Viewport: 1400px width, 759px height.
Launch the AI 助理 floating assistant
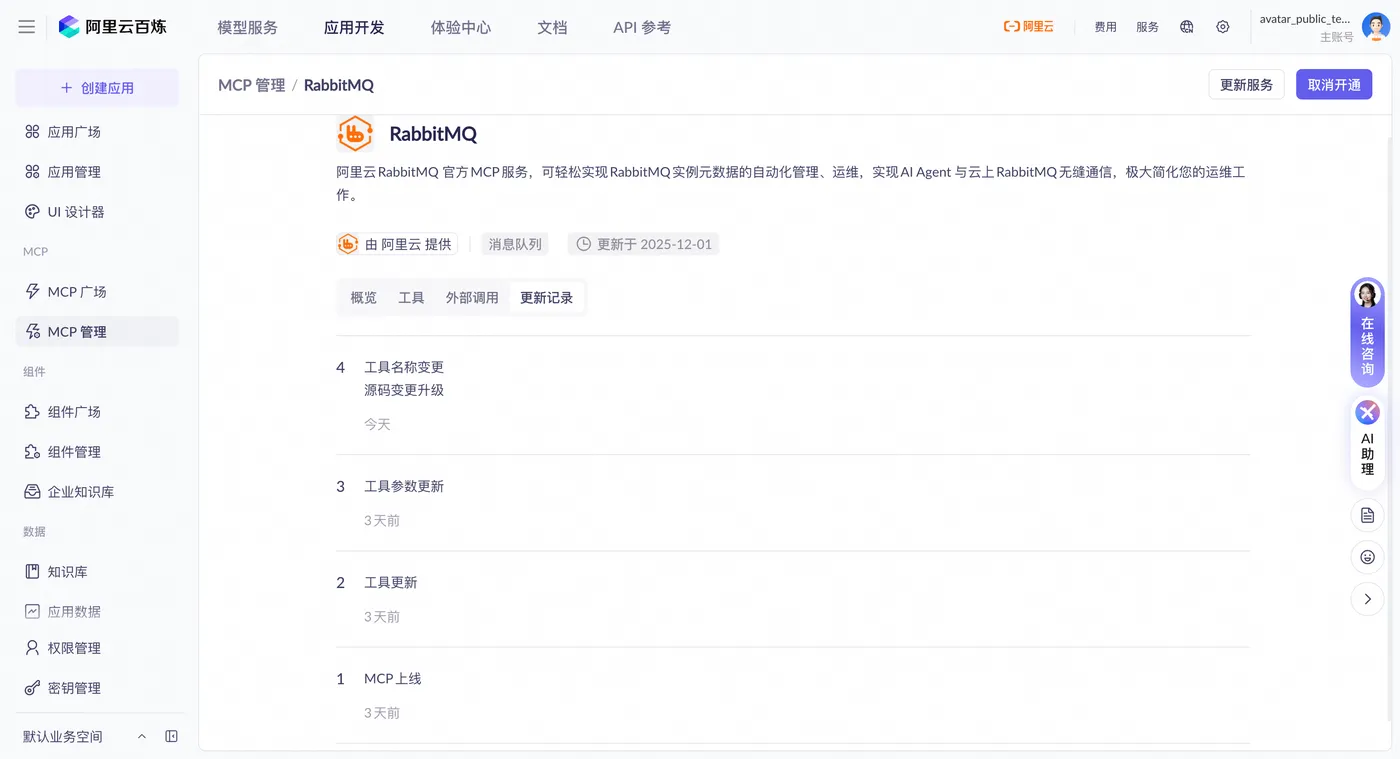point(1367,443)
